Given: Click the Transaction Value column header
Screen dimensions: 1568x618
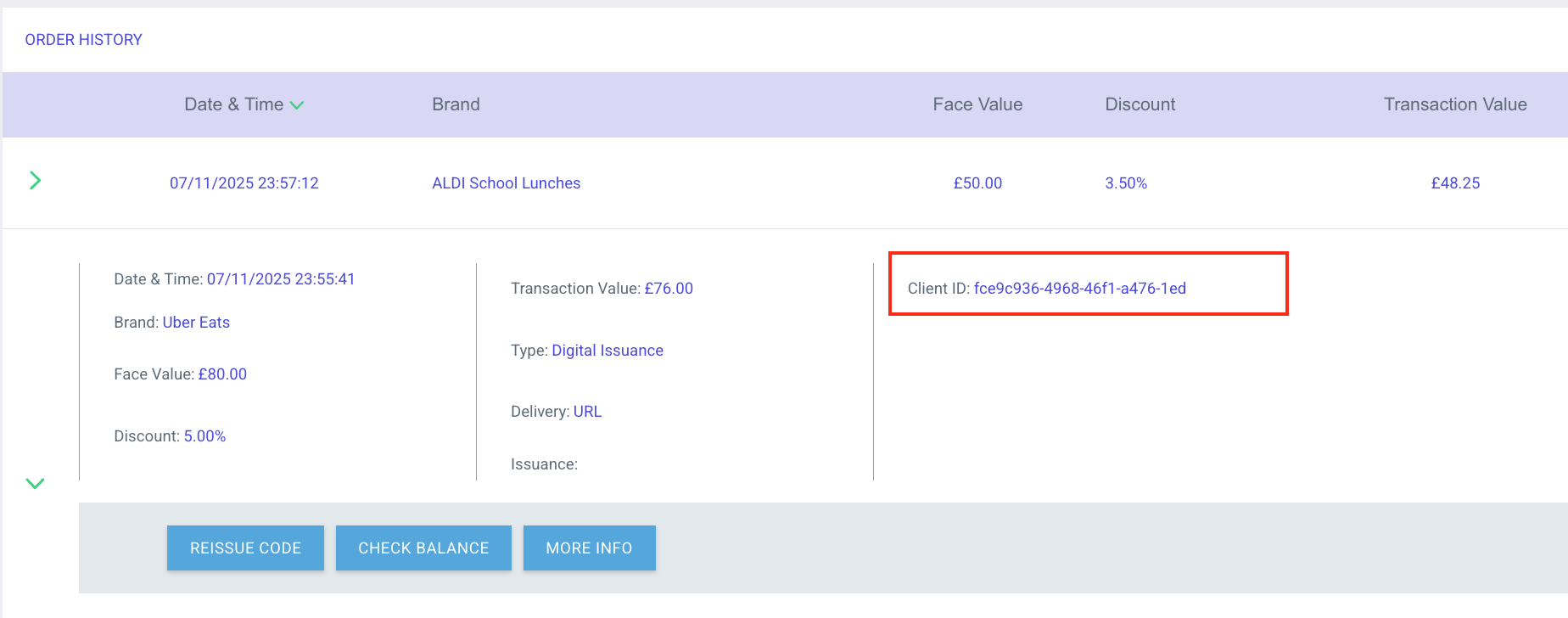Looking at the screenshot, I should [1454, 104].
